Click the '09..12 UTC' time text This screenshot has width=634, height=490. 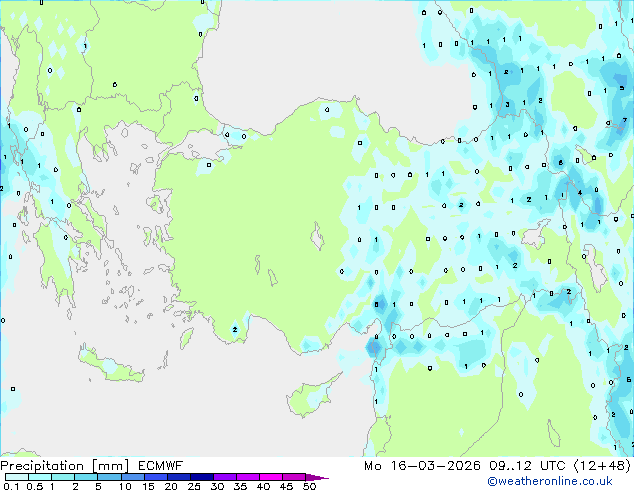coord(527,466)
